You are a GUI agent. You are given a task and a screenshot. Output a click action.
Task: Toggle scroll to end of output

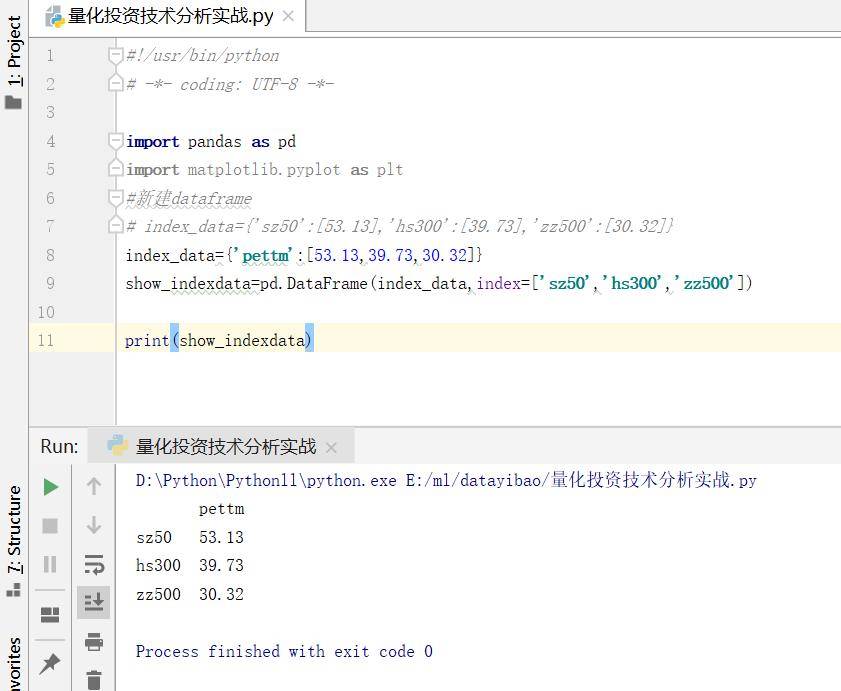[x=94, y=602]
